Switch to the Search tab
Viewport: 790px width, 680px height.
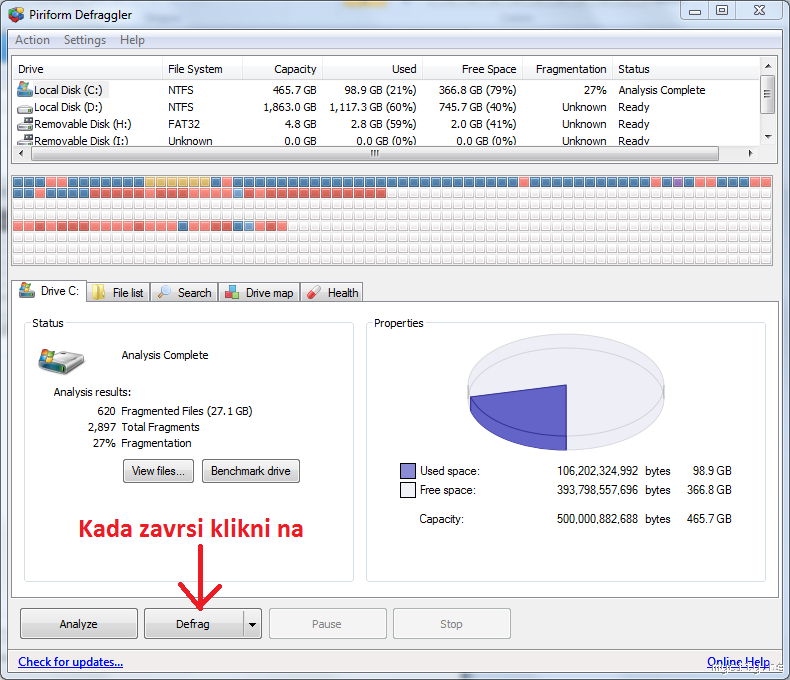pos(184,292)
